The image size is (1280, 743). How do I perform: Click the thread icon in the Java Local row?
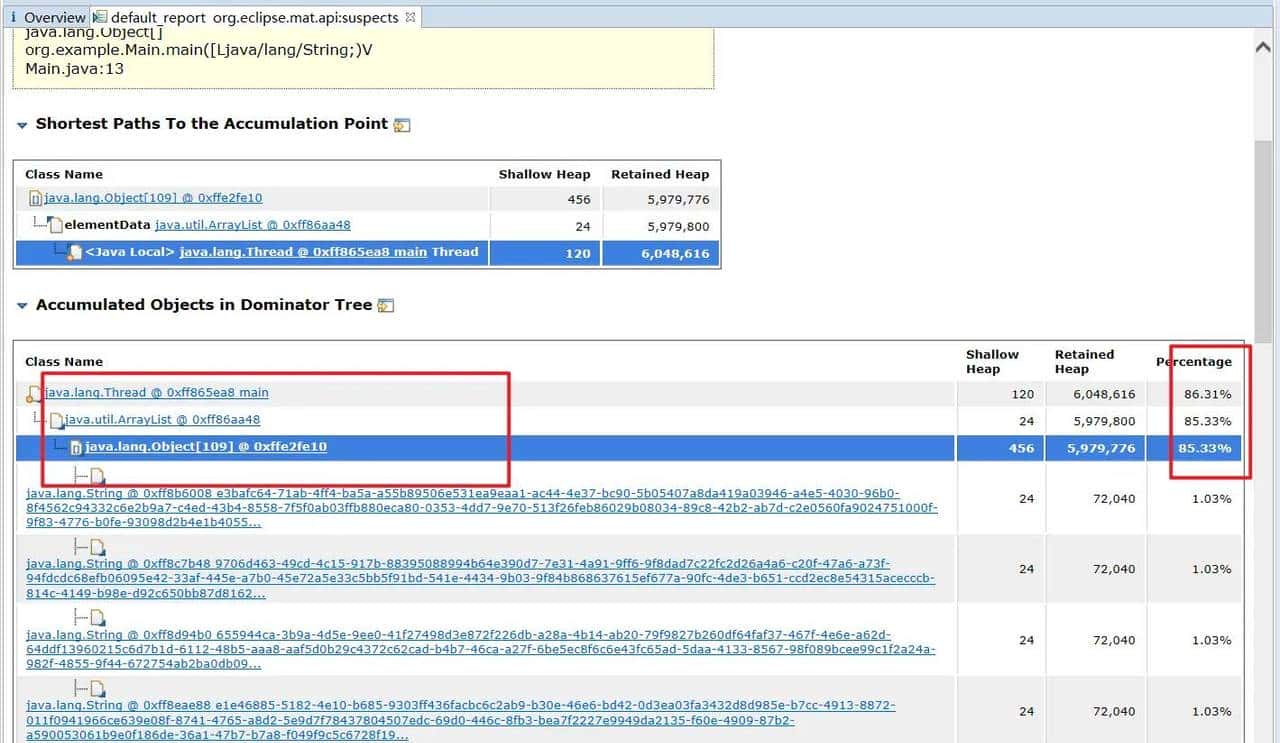[74, 253]
